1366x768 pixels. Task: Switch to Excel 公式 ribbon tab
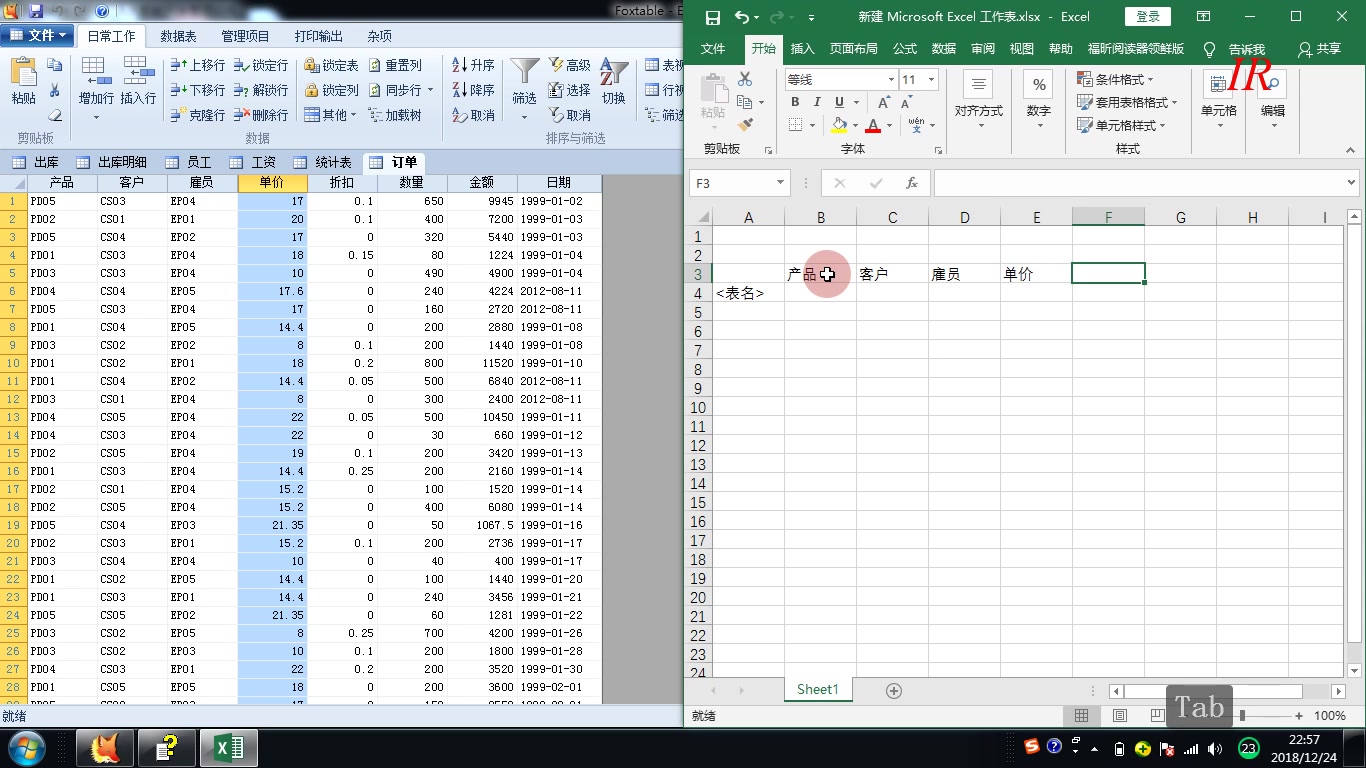(905, 48)
